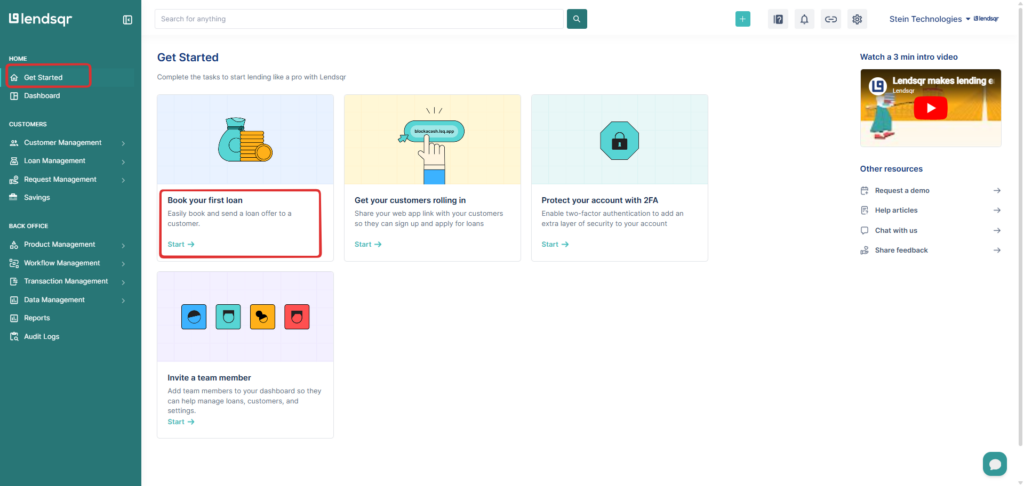Click the green search magnifier button

tap(577, 19)
